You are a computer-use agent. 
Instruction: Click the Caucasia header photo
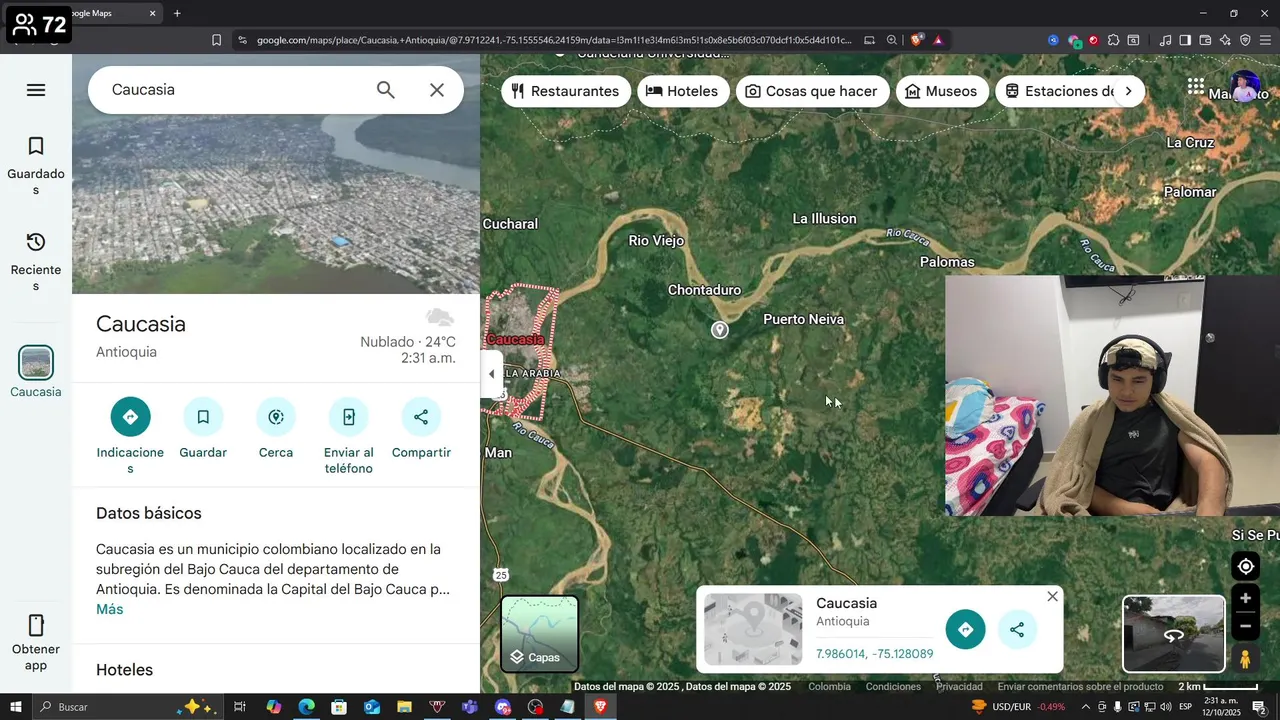[x=276, y=174]
